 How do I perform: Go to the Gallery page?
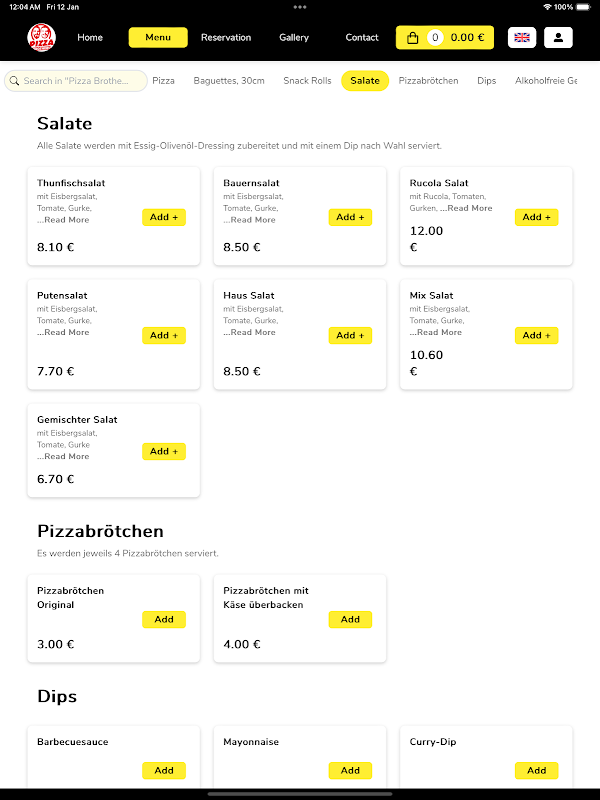[294, 38]
